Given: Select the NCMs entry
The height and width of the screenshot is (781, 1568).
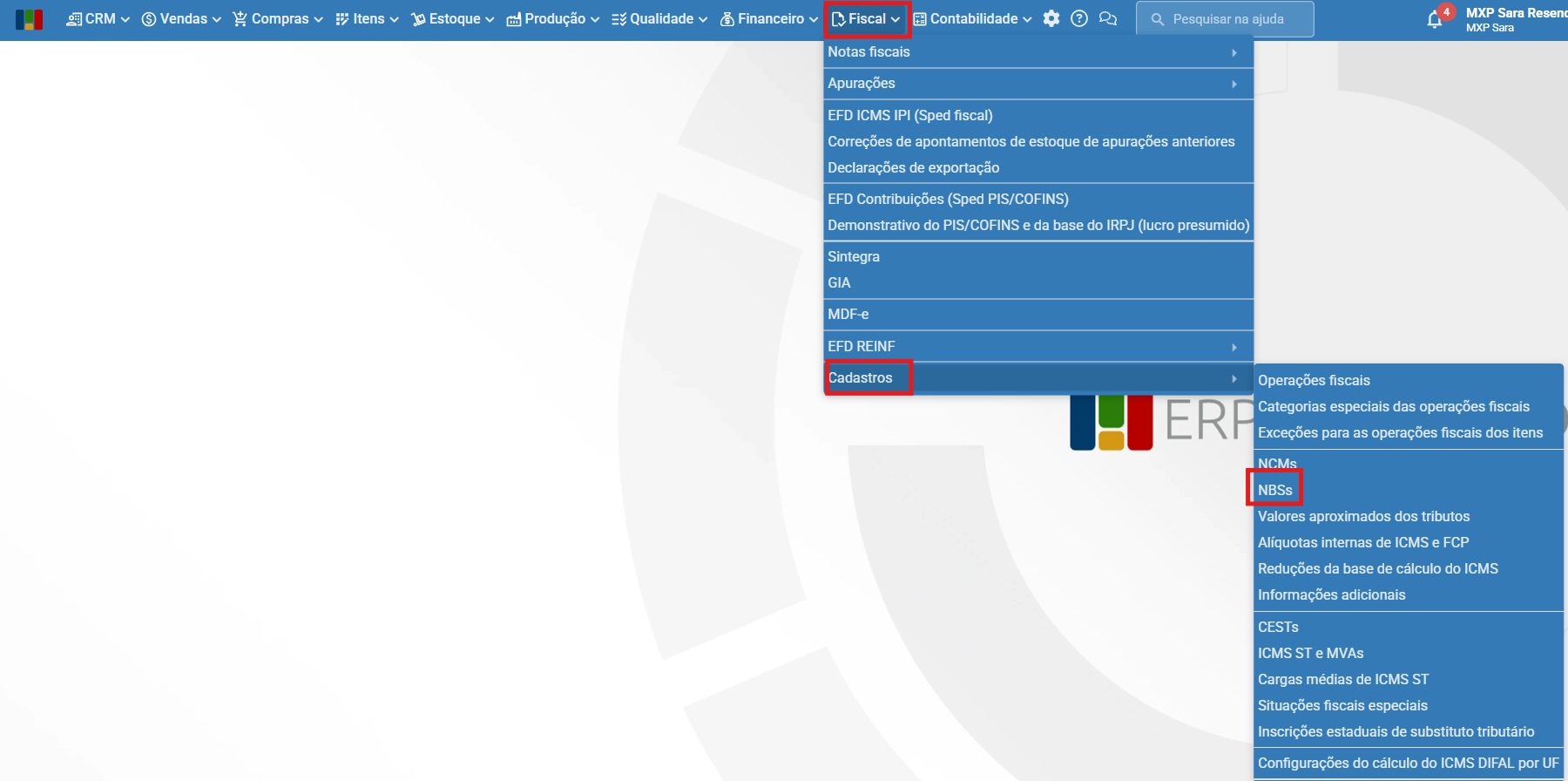Looking at the screenshot, I should click(1409, 464).
